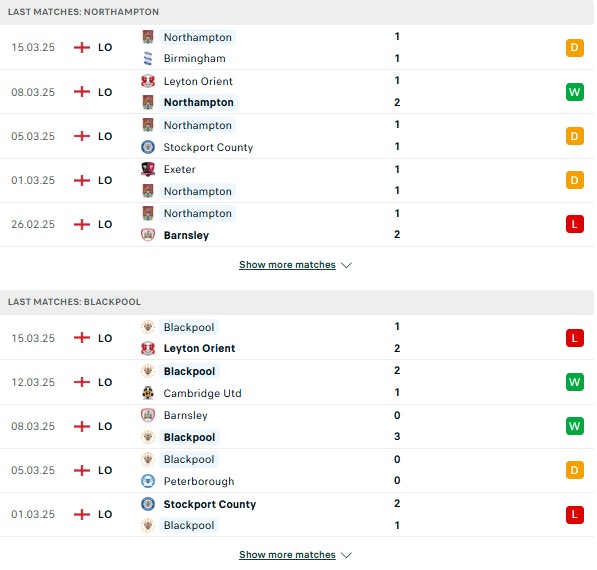The height and width of the screenshot is (570, 597).
Task: Click England flag on 15.03.25 Blackpool match
Action: tap(82, 338)
